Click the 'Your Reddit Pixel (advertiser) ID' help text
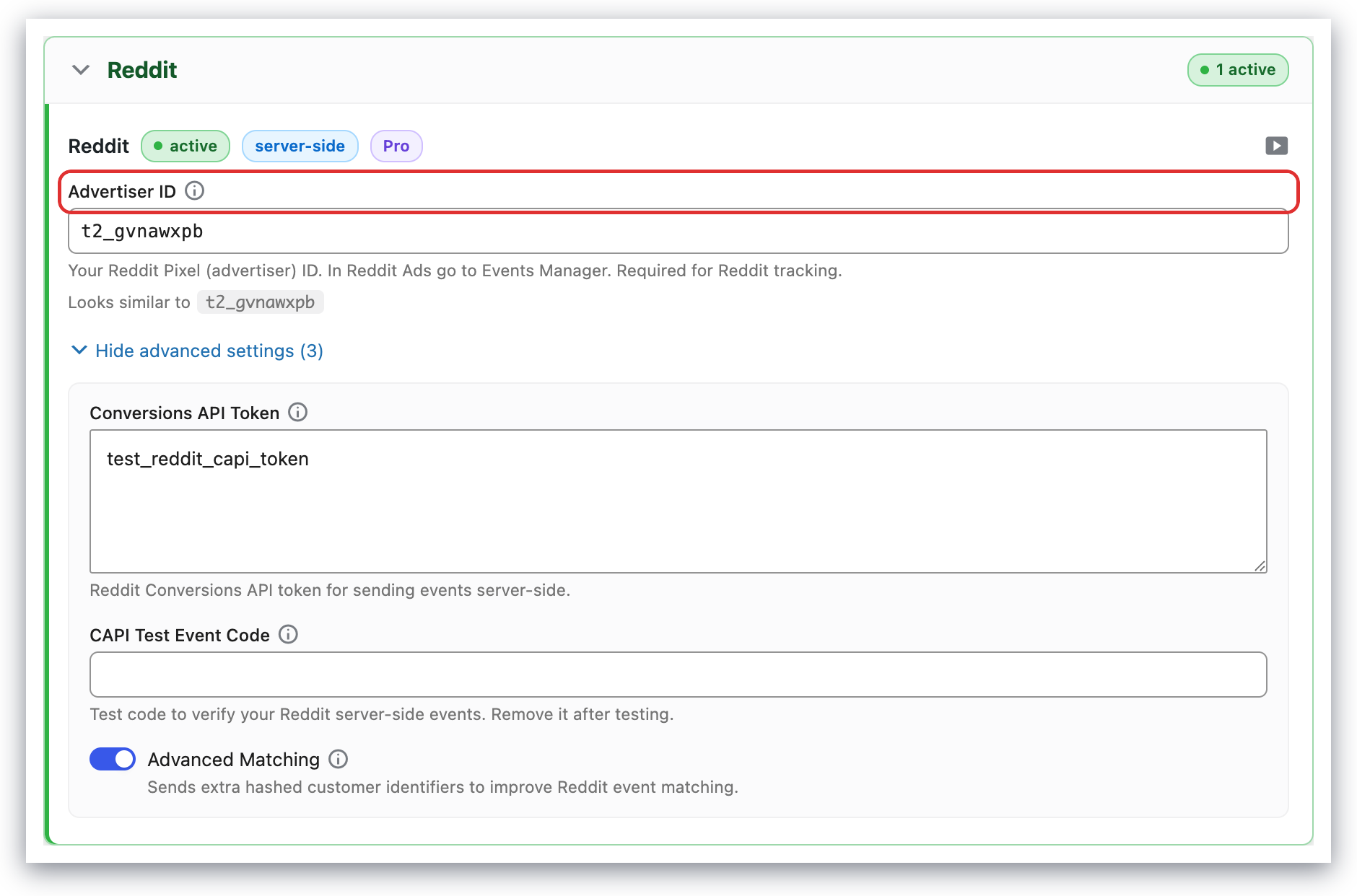1357x896 pixels. [x=455, y=271]
